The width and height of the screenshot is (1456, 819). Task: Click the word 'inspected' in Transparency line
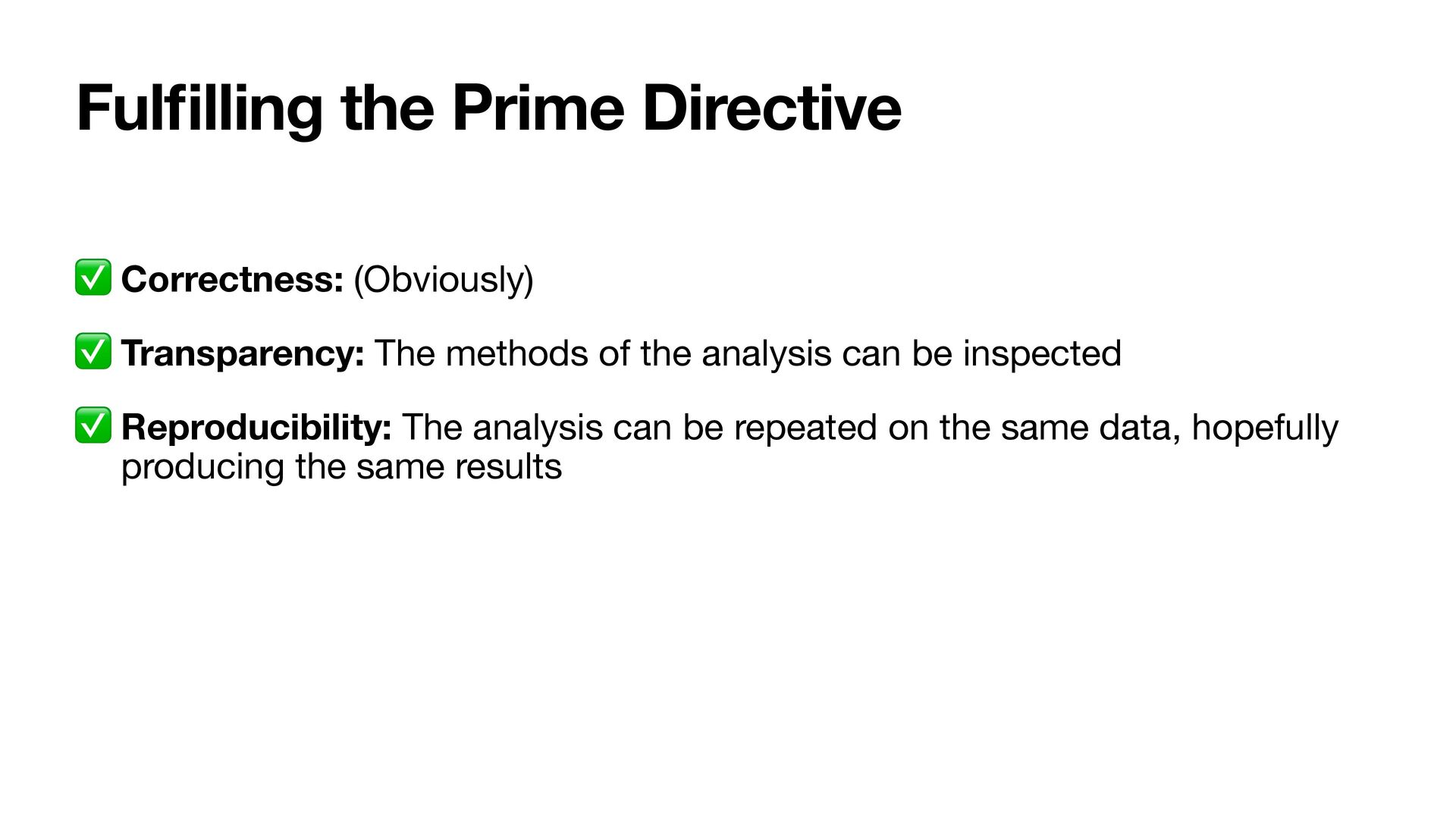[1041, 353]
